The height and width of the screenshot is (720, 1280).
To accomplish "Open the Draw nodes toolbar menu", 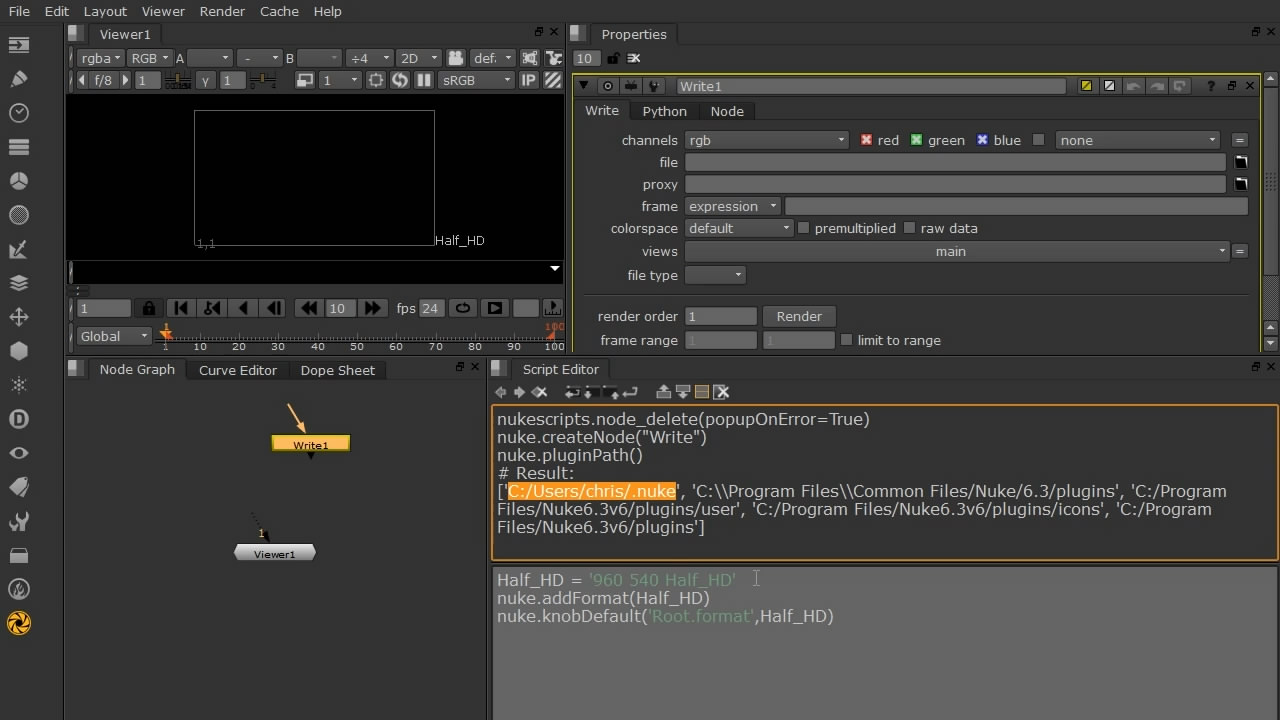I will pyautogui.click(x=18, y=79).
